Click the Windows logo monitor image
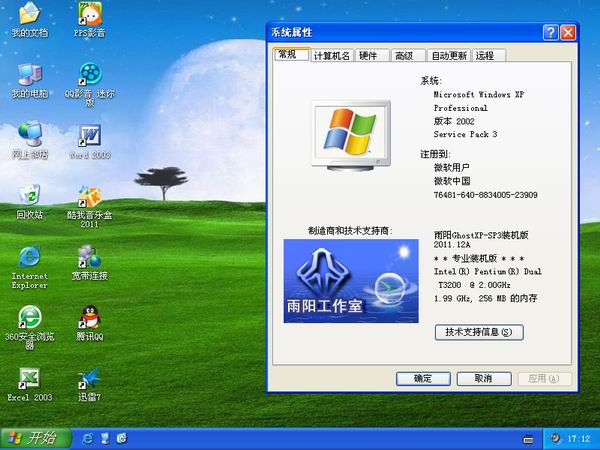The image size is (600, 450). coord(351,136)
